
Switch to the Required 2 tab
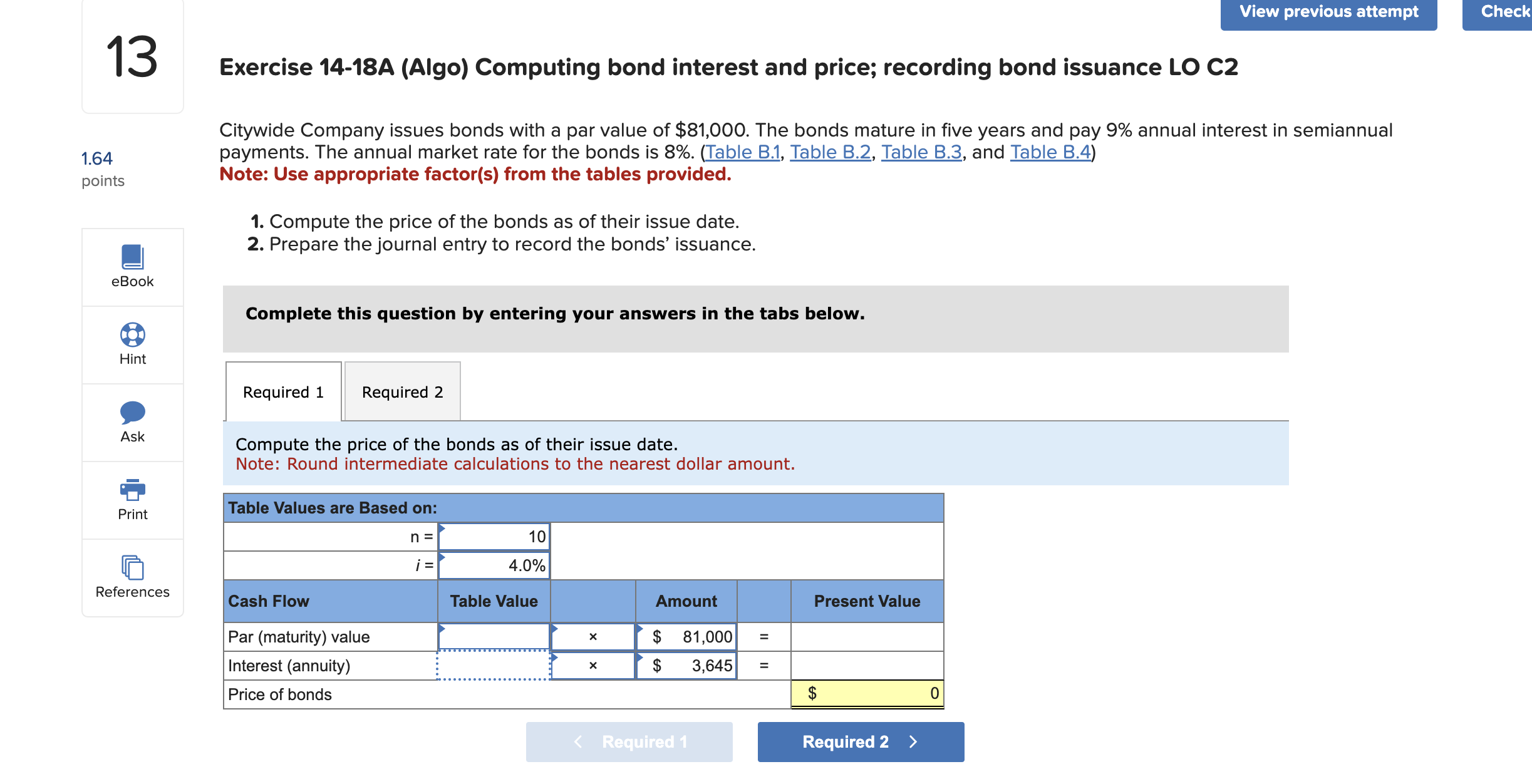[x=401, y=391]
